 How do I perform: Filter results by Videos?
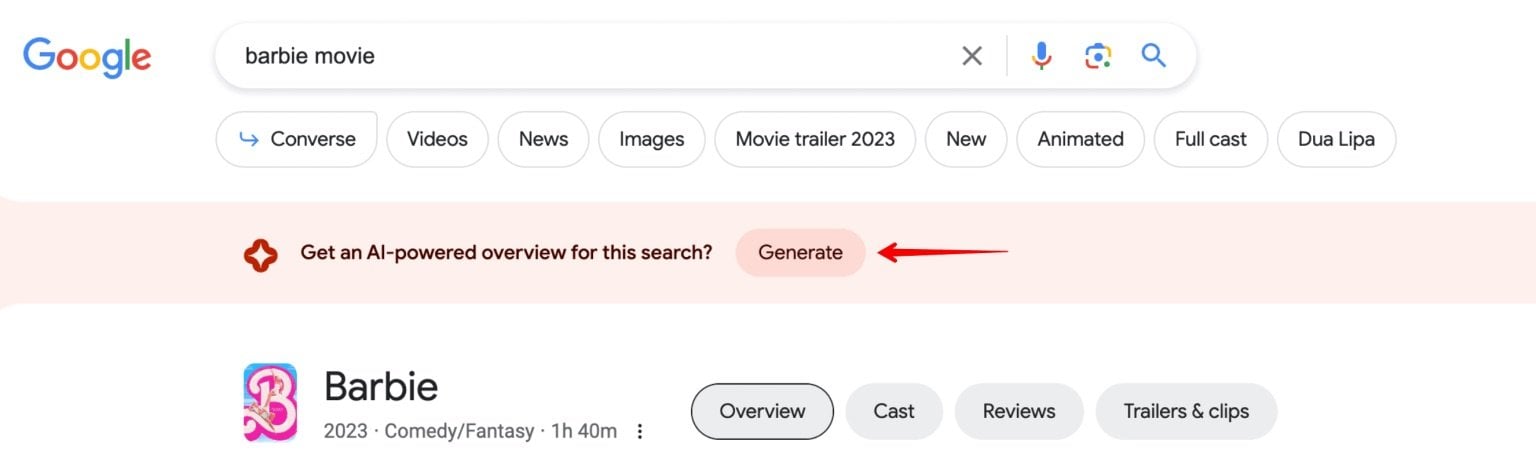(437, 139)
